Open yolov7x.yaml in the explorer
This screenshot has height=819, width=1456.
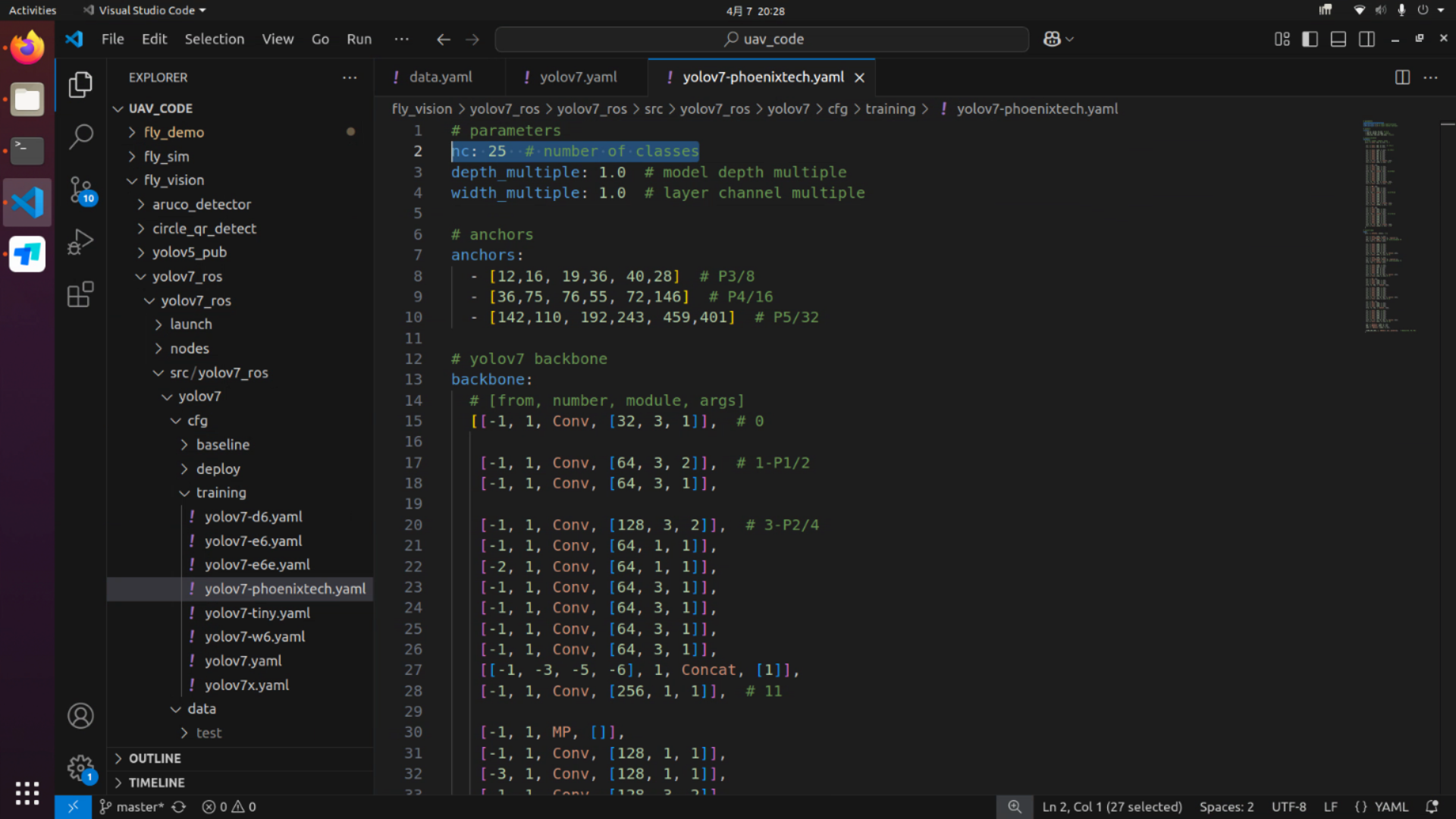[246, 685]
